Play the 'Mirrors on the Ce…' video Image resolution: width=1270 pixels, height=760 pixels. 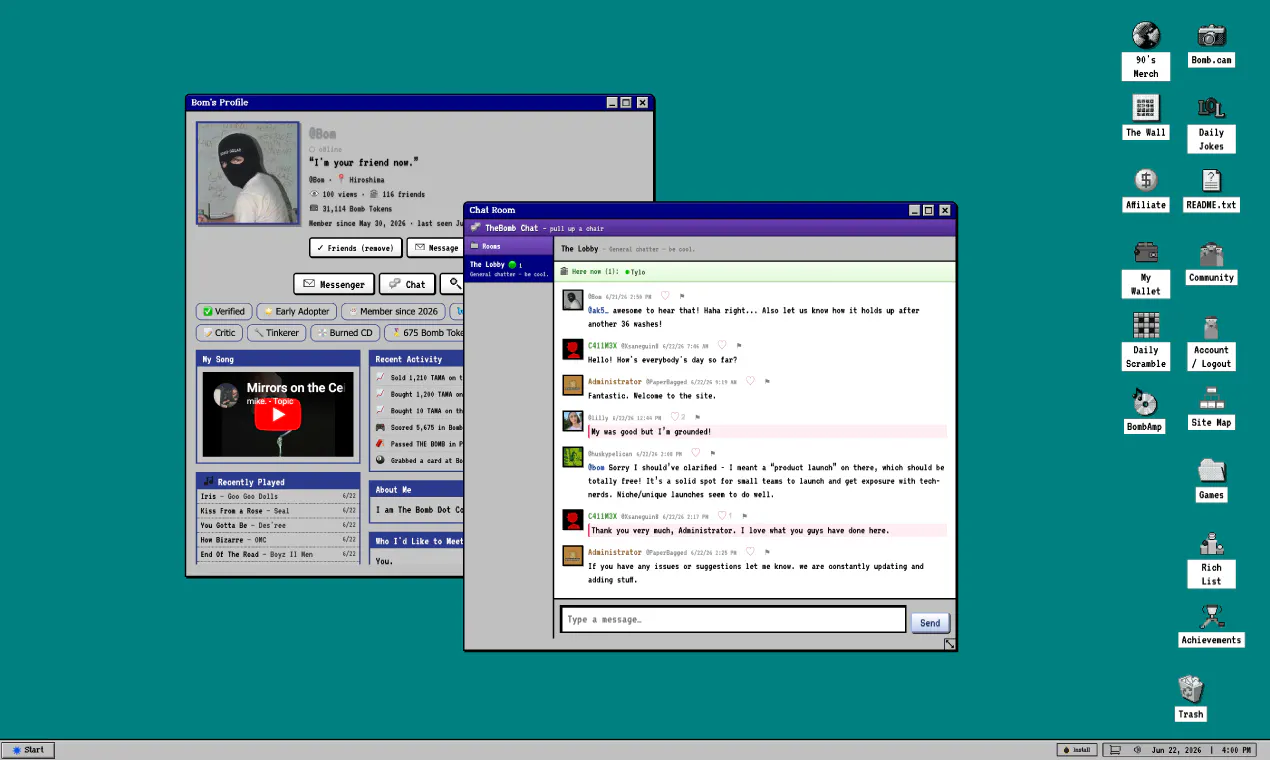tap(278, 414)
